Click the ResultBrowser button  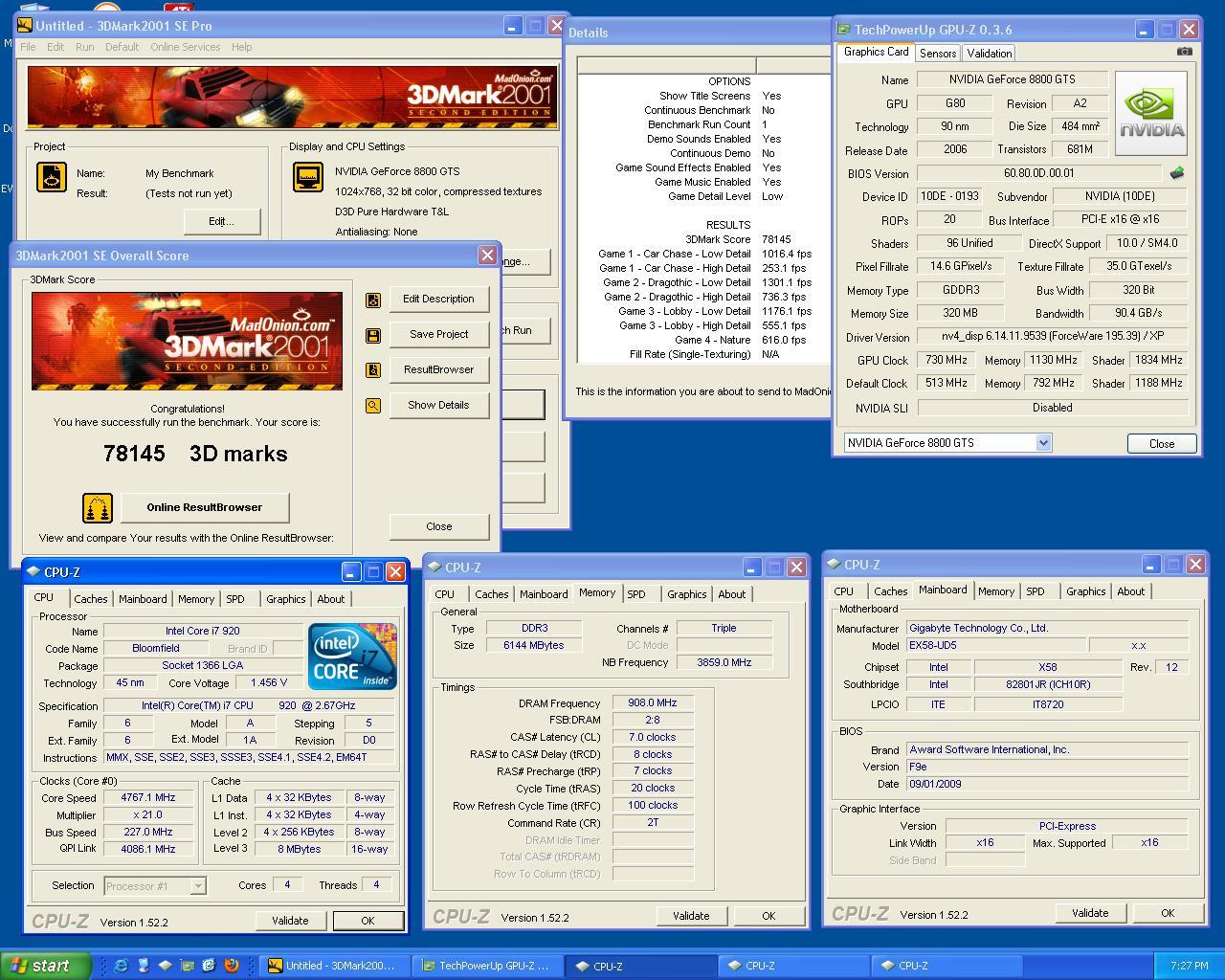[x=438, y=369]
